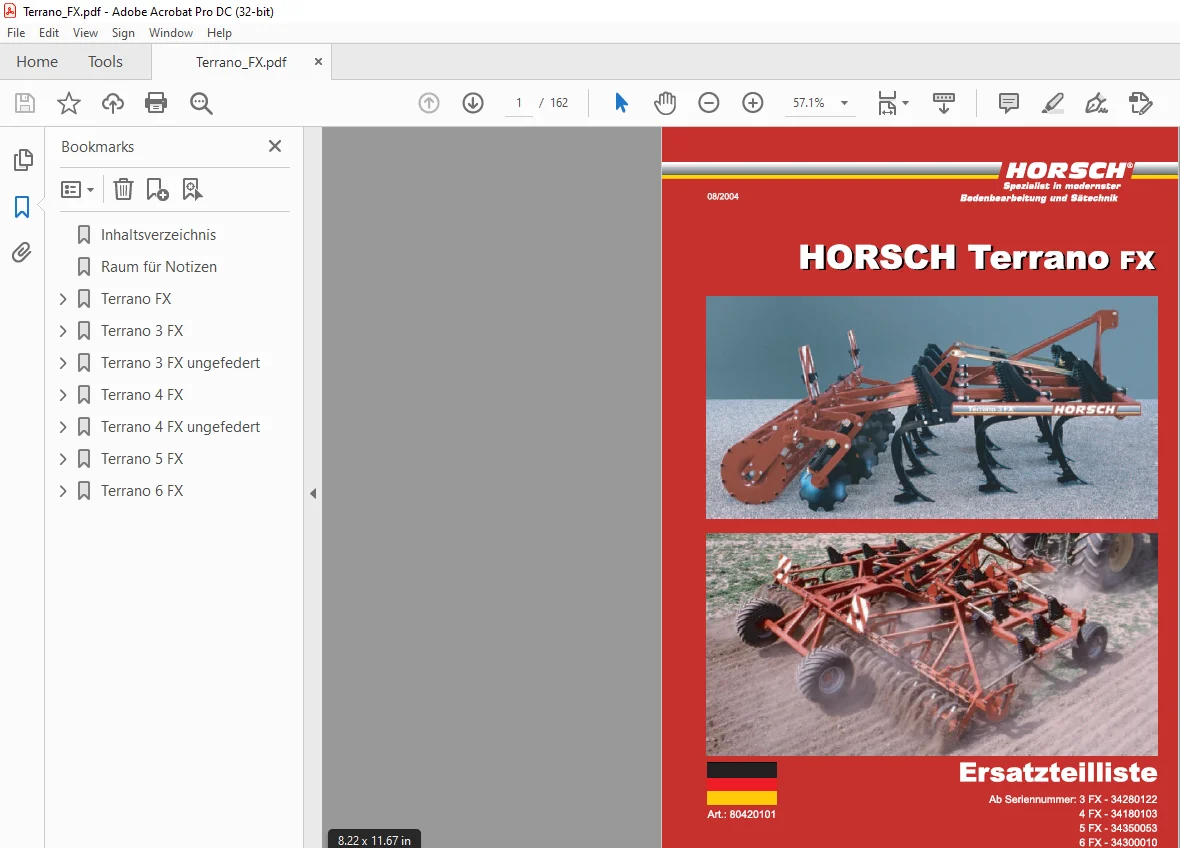Expand the Terrano FX bookmark
1180x848 pixels.
63,299
